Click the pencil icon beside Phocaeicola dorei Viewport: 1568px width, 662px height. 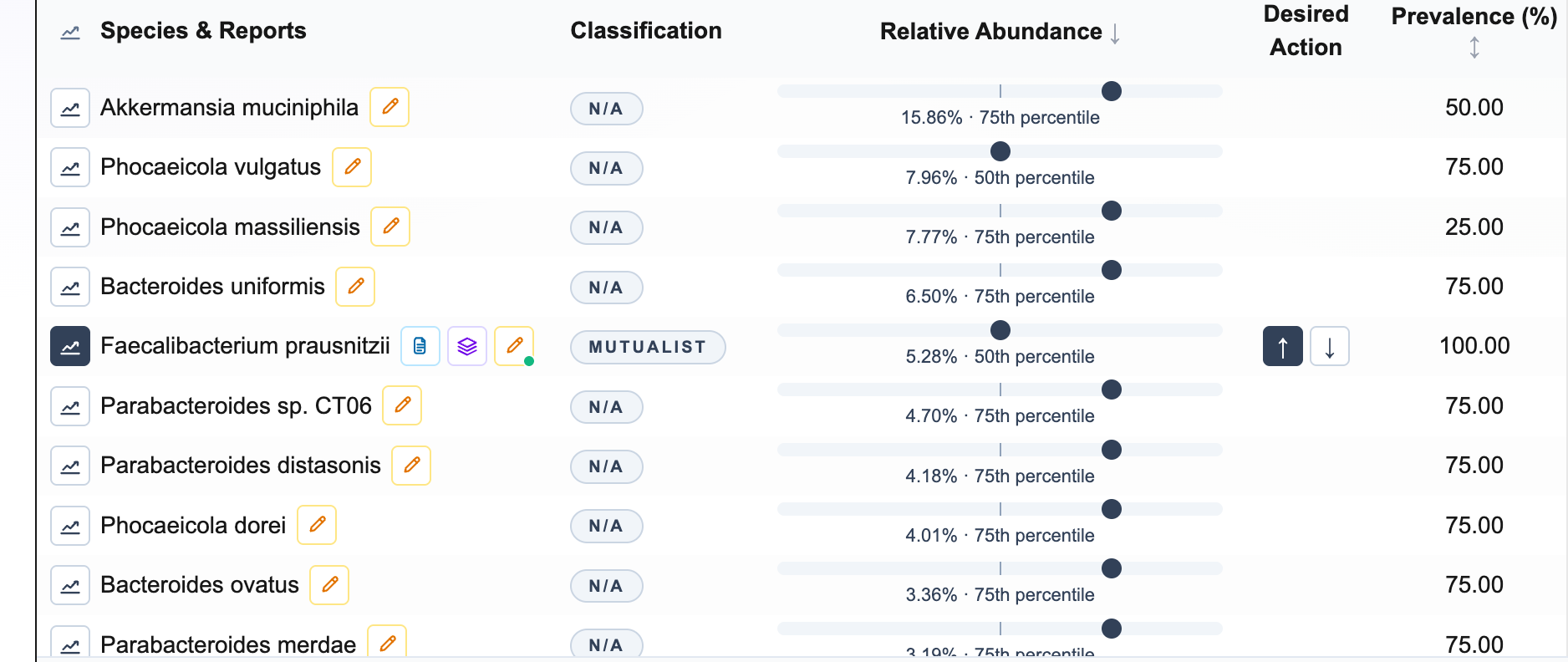pyautogui.click(x=317, y=525)
